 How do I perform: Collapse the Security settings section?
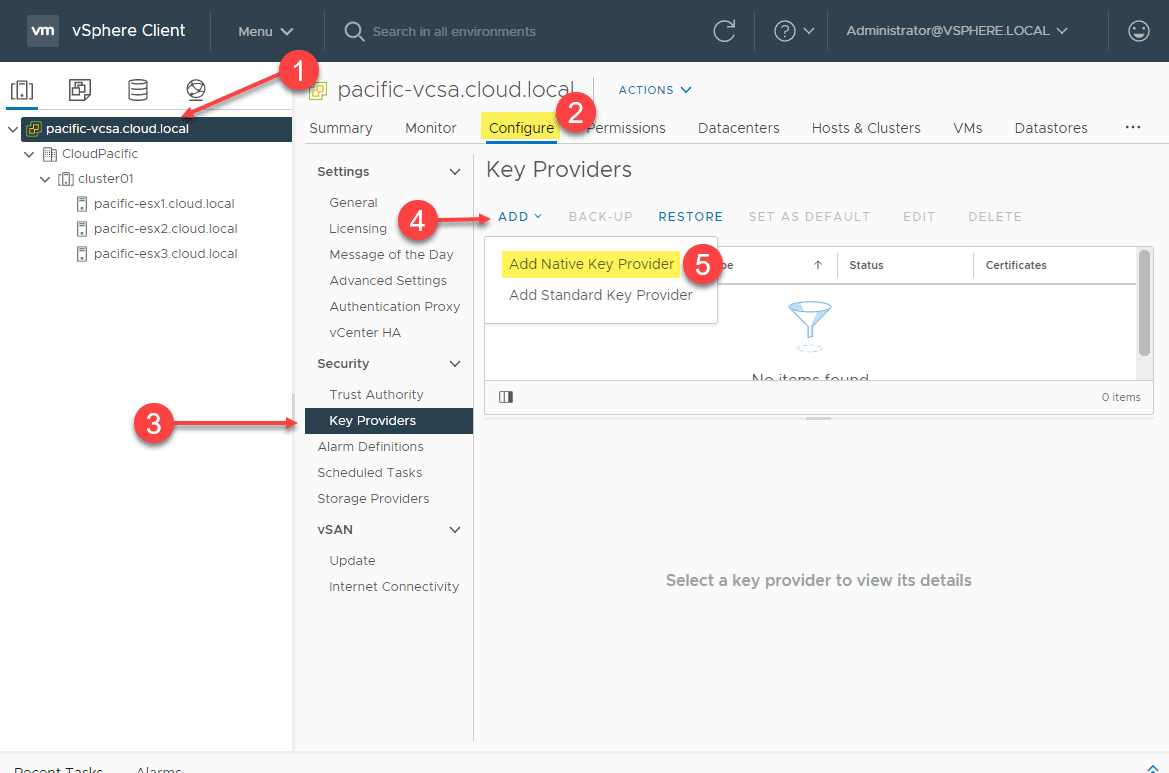(x=457, y=363)
